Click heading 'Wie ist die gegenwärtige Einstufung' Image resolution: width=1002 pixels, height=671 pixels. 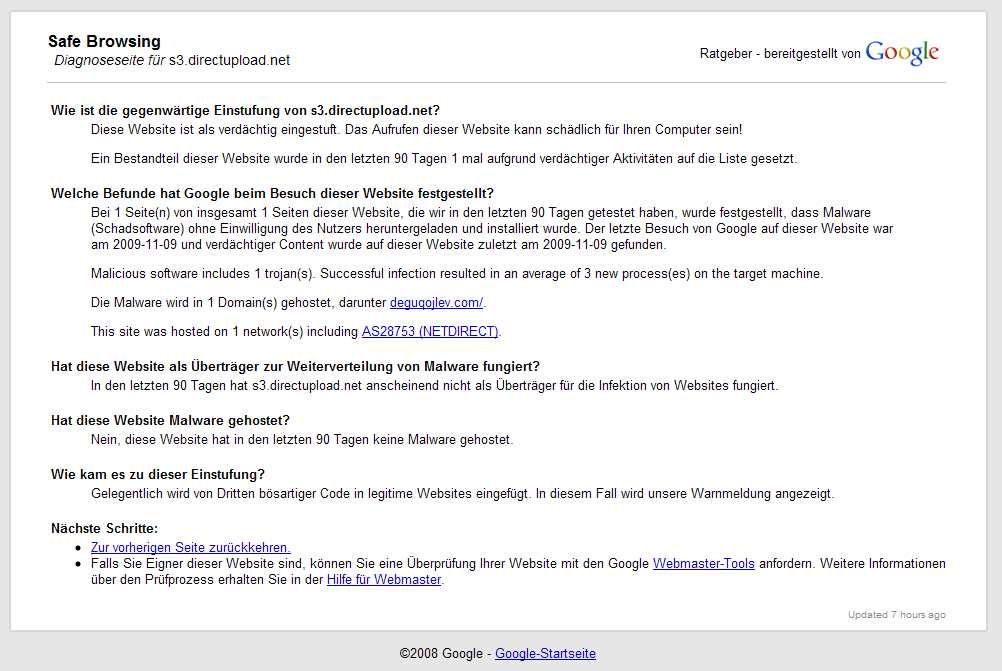[x=245, y=111]
